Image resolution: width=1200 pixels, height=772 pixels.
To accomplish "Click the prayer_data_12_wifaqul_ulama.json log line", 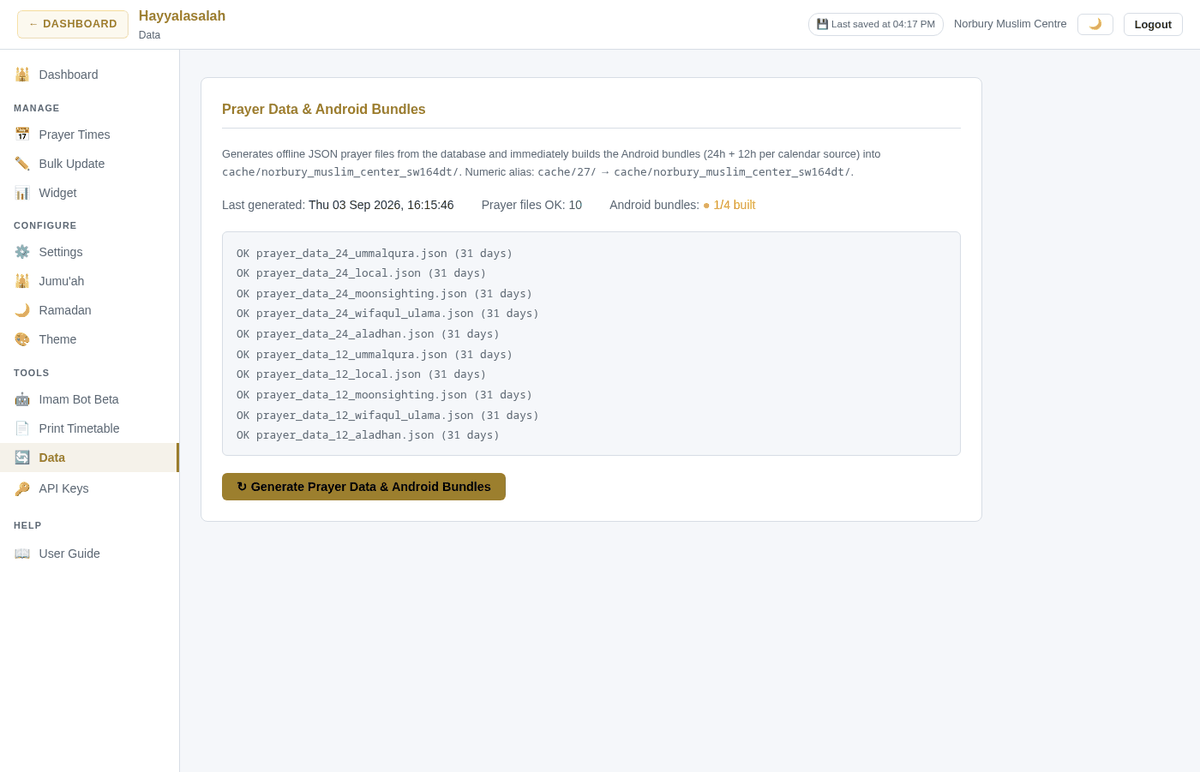I will point(388,415).
